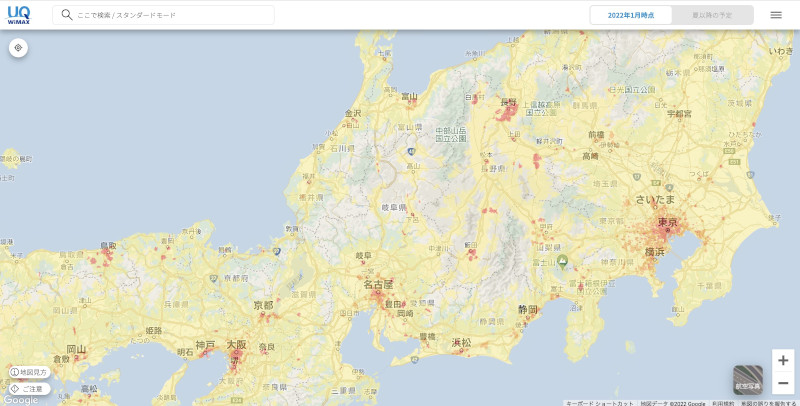Viewport: 800px width, 406px height.
Task: Click the 高松 map label
Action: click(89, 389)
